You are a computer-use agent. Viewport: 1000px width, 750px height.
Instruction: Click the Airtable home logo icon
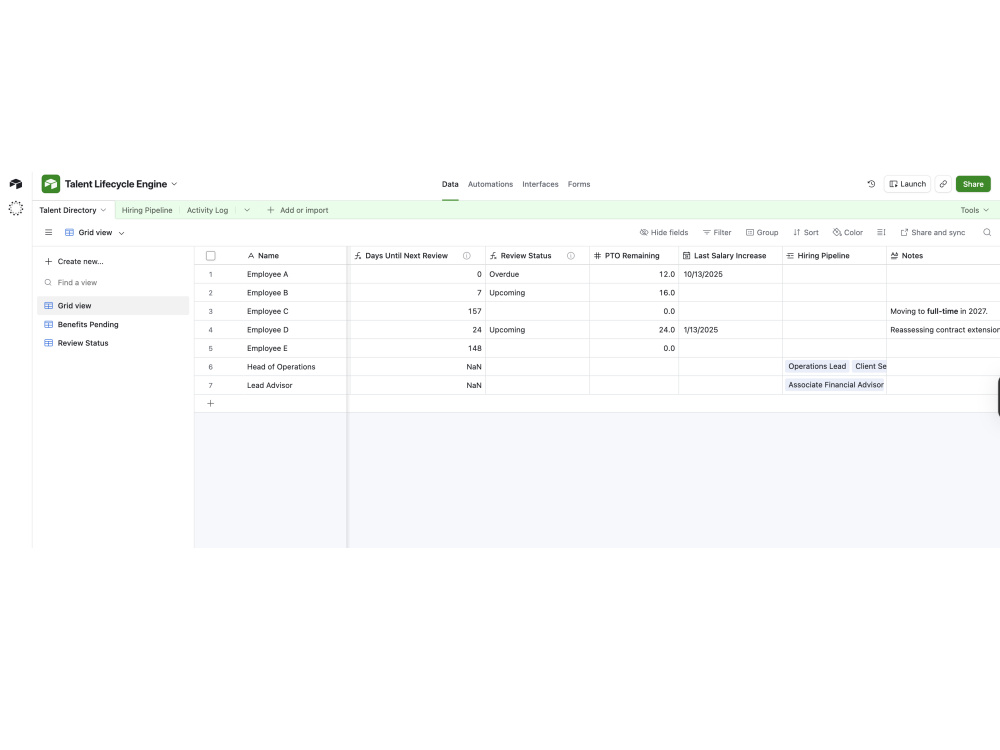click(16, 184)
